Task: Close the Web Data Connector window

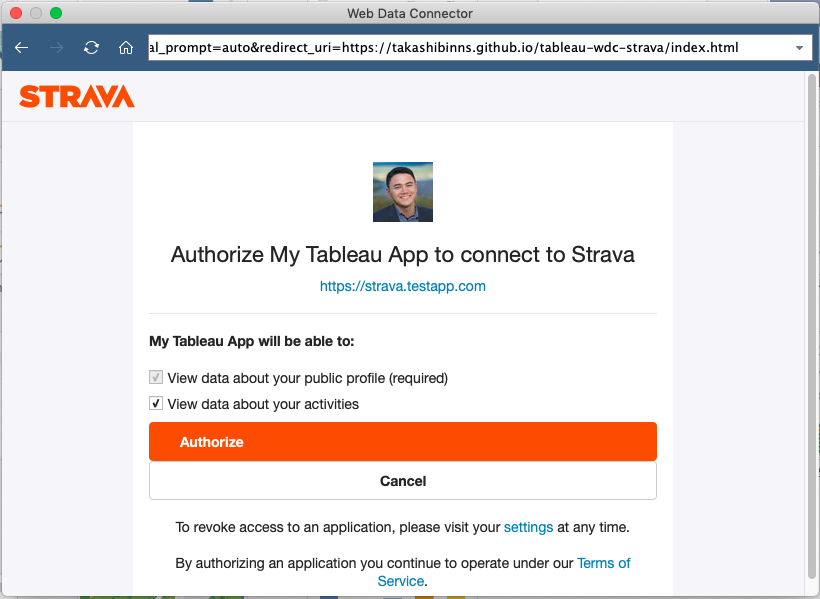Action: point(16,13)
